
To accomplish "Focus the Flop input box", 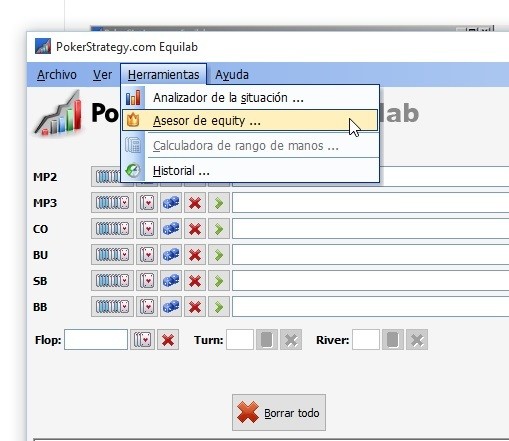I will pos(96,340).
